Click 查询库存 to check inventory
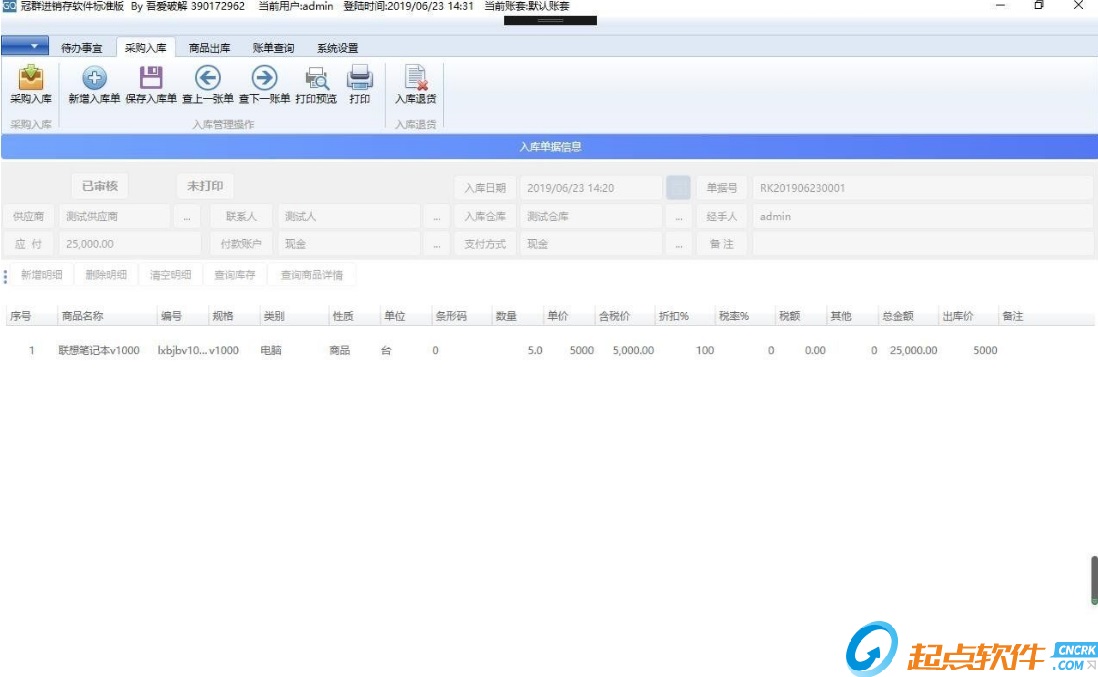Image resolution: width=1098 pixels, height=677 pixels. 235,274
